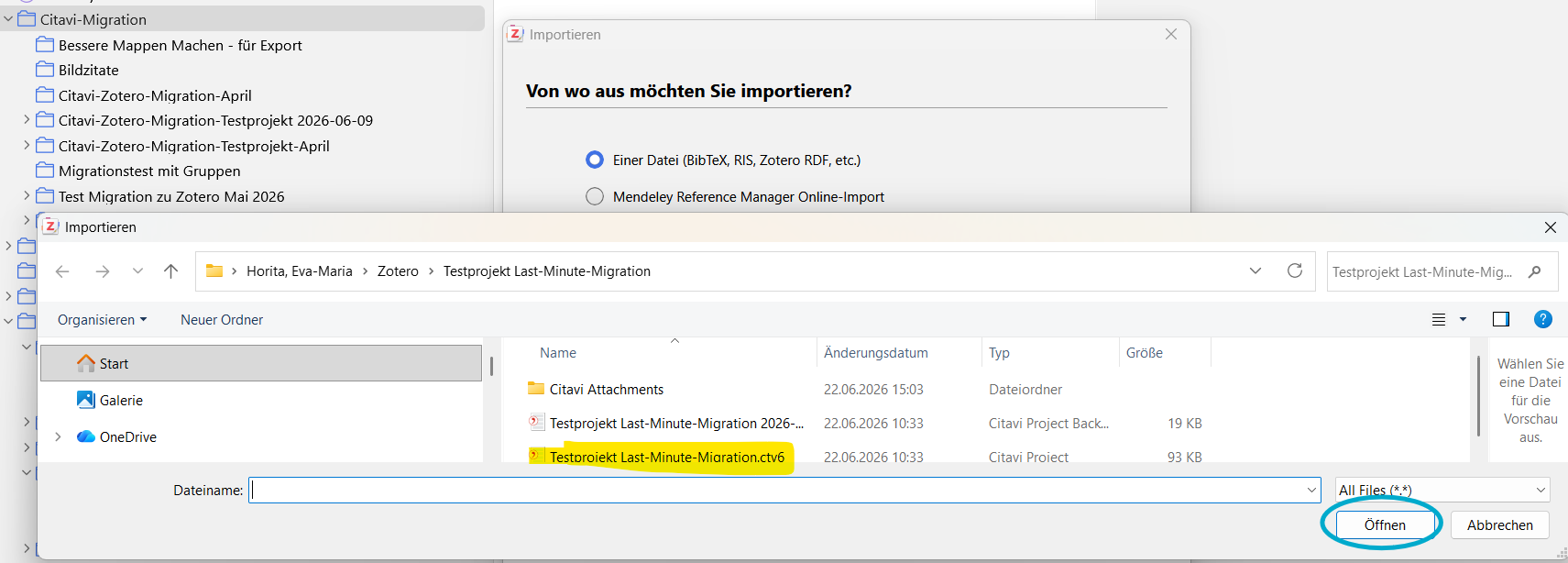Screen dimensions: 1568x563
Task: Go up one folder level
Action: tap(170, 271)
